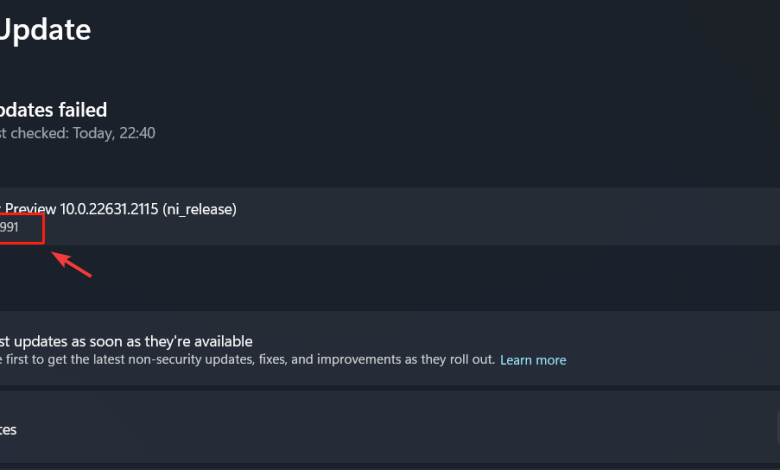Click the Update page heading
Screen dimensions: 780x470
pyautogui.click(x=45, y=31)
